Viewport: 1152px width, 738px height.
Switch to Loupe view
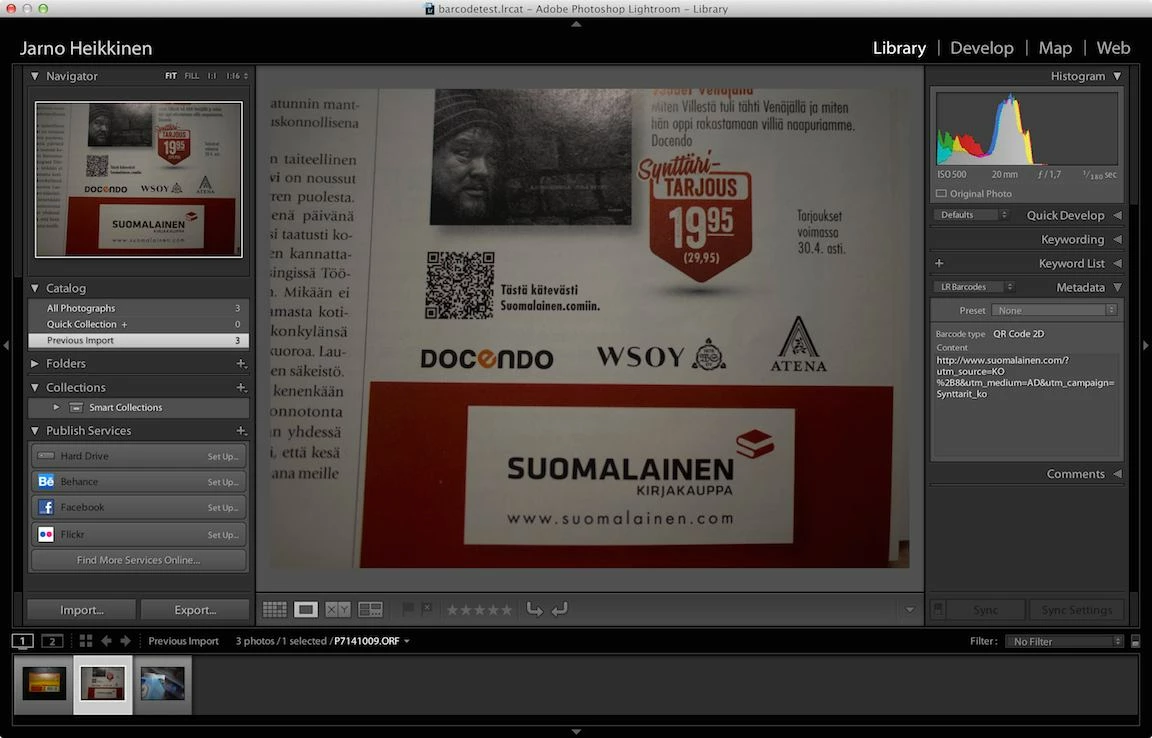point(306,609)
